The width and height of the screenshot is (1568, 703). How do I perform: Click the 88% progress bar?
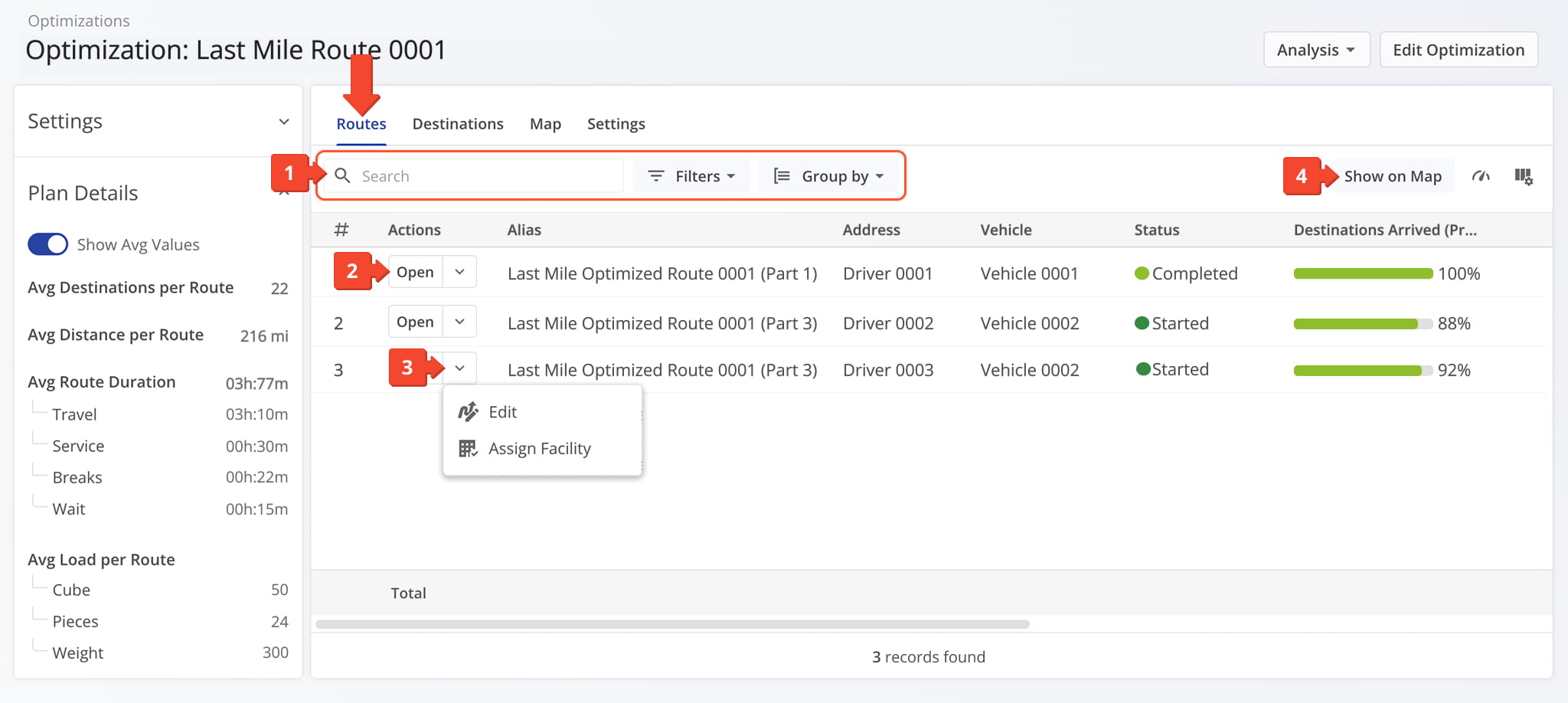tap(1363, 324)
